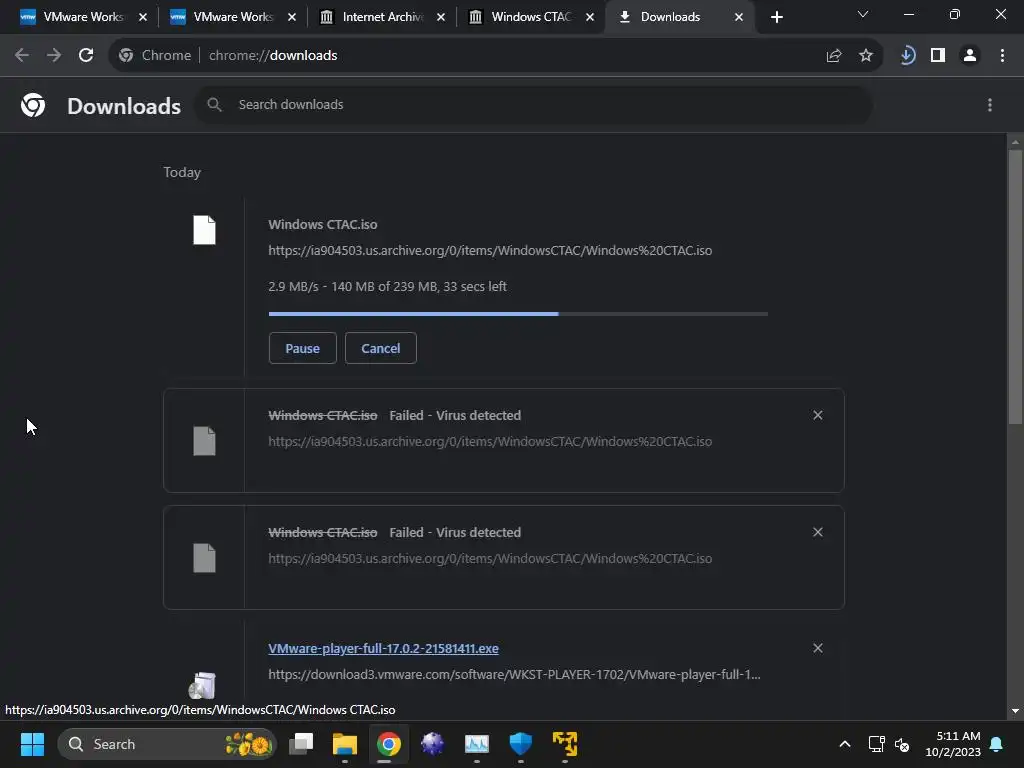The height and width of the screenshot is (768, 1024).
Task: Open the Chrome profile avatar menu
Action: pyautogui.click(x=970, y=56)
